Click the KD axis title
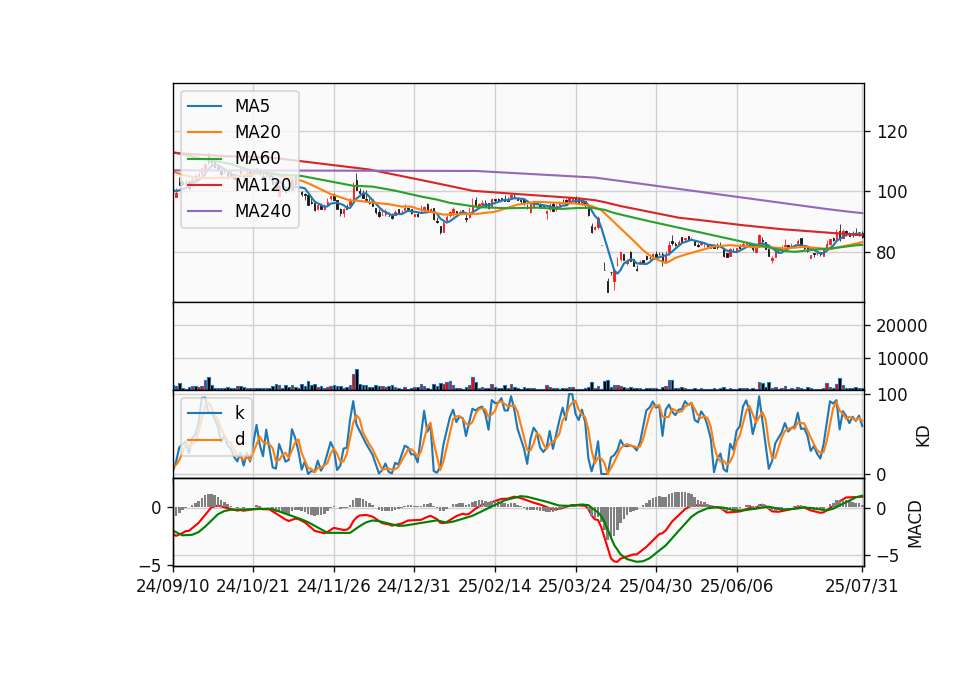The image size is (960, 690). coord(922,436)
